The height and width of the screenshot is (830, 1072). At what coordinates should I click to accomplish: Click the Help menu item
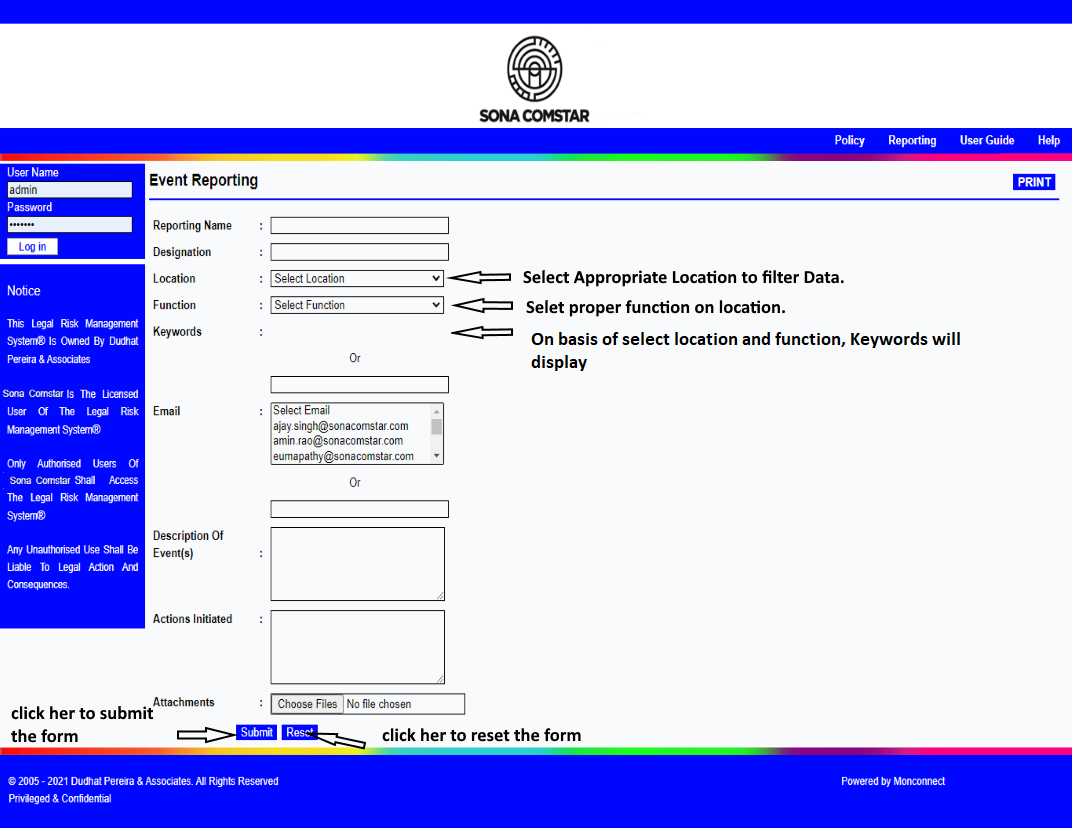(1048, 141)
